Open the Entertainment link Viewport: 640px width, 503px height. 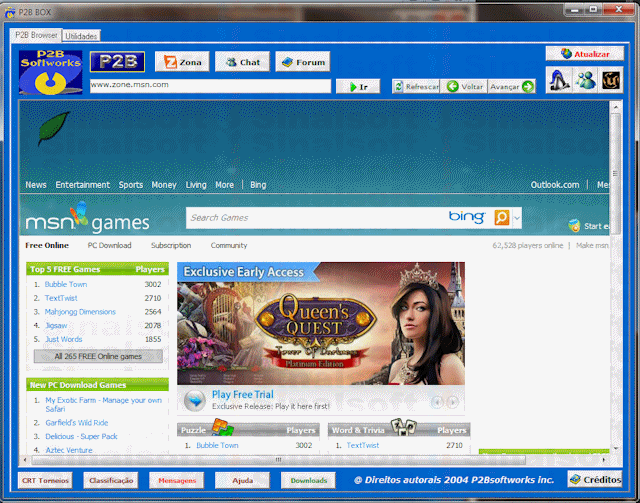coord(82,185)
